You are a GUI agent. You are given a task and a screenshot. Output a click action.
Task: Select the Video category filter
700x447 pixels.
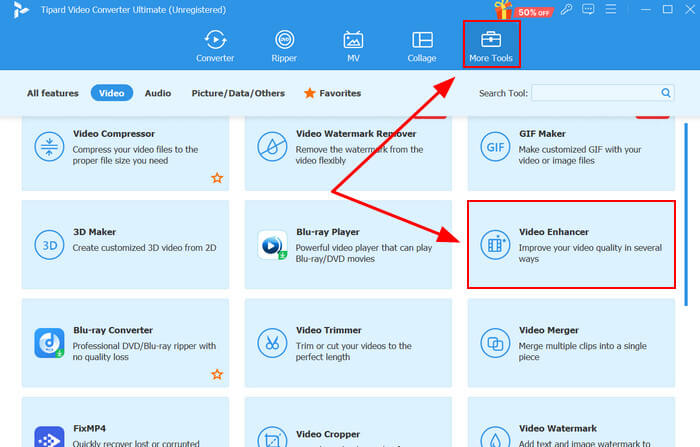[x=112, y=93]
